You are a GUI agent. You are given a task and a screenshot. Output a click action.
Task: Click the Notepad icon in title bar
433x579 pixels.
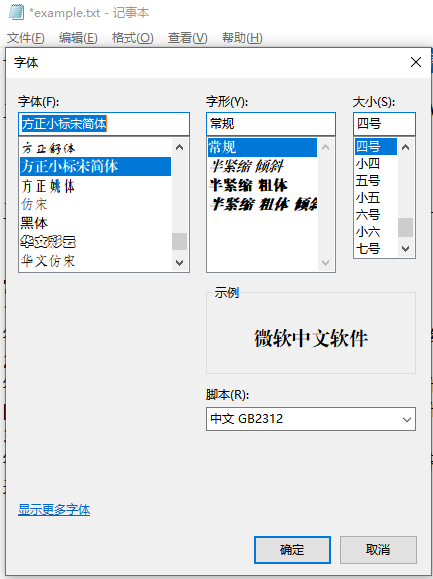point(16,12)
